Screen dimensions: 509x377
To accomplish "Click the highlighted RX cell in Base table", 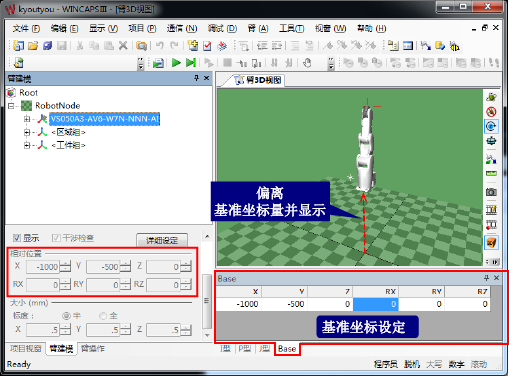I will coord(376,304).
